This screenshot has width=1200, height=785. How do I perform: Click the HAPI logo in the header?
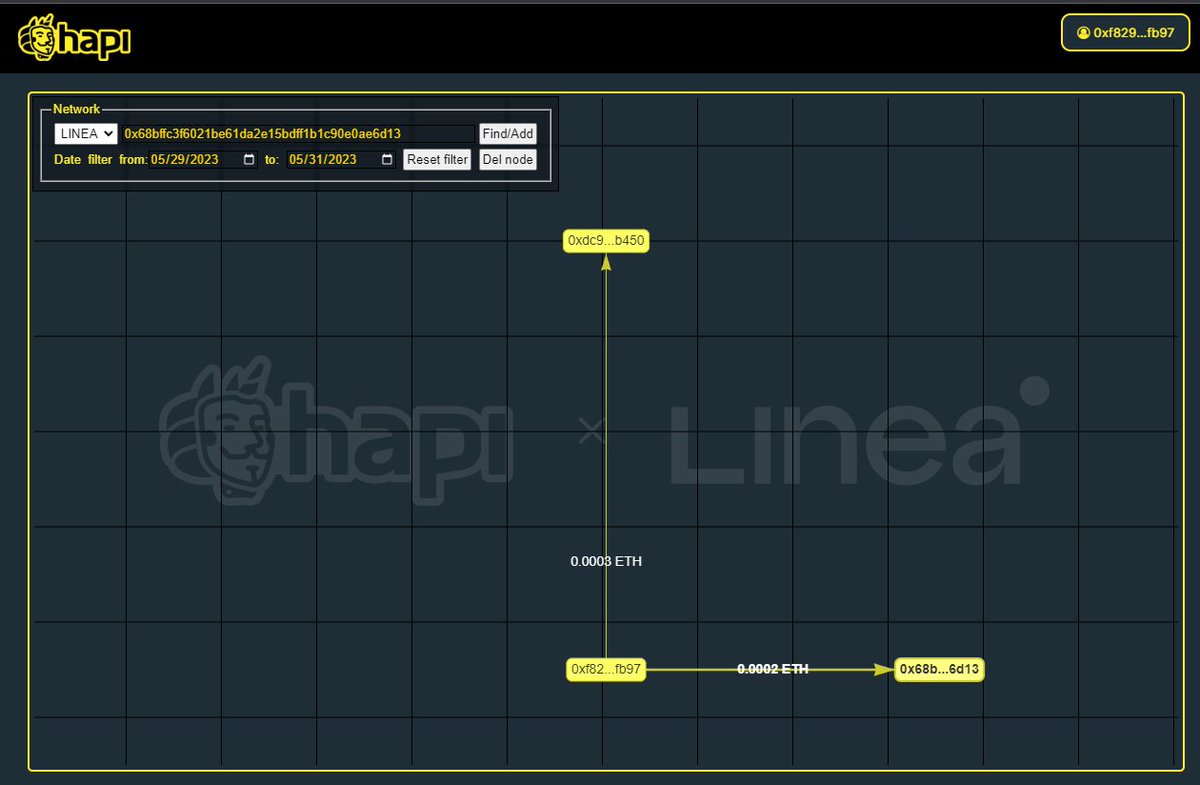[x=74, y=39]
